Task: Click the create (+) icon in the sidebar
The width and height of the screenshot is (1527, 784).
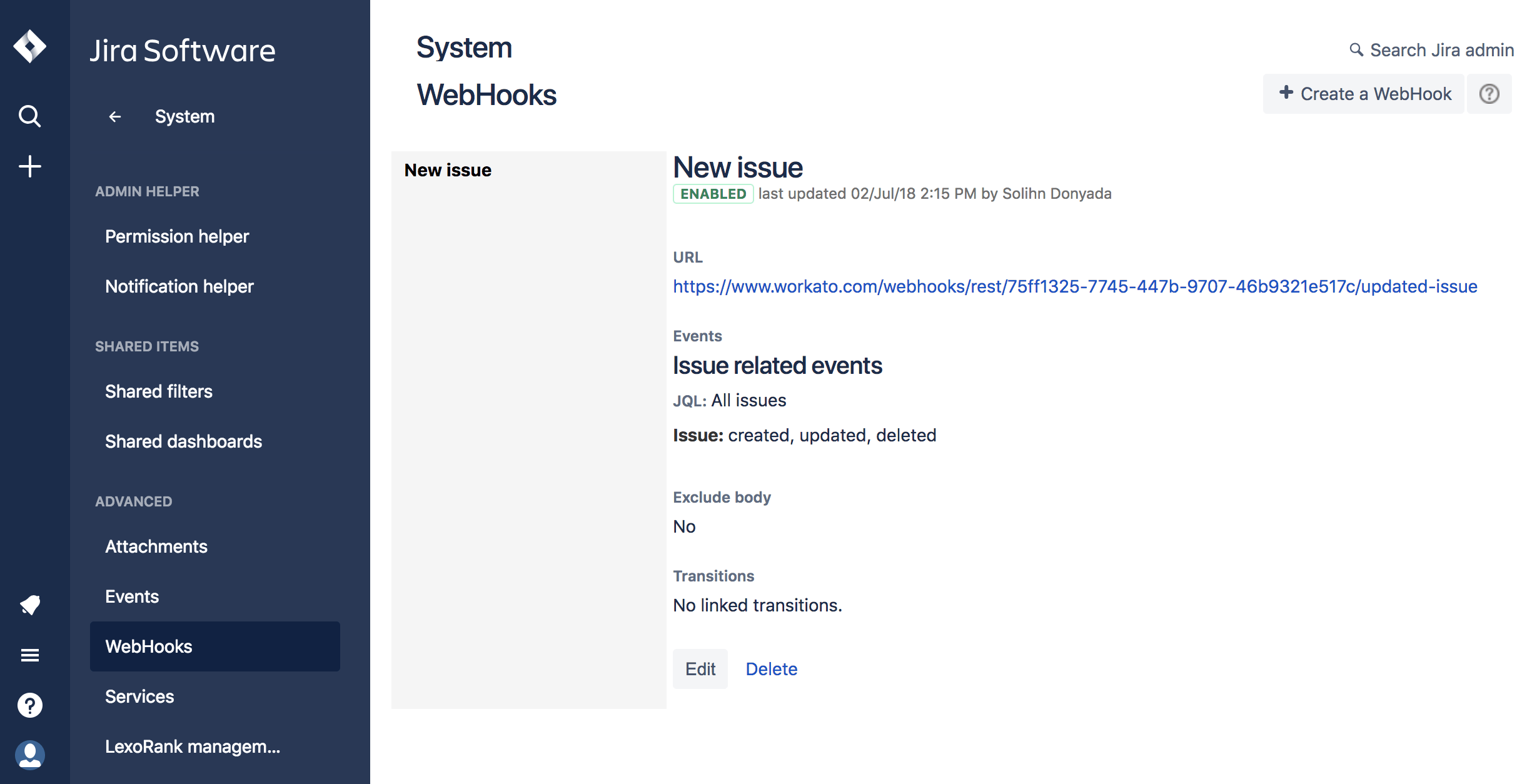Action: (29, 166)
